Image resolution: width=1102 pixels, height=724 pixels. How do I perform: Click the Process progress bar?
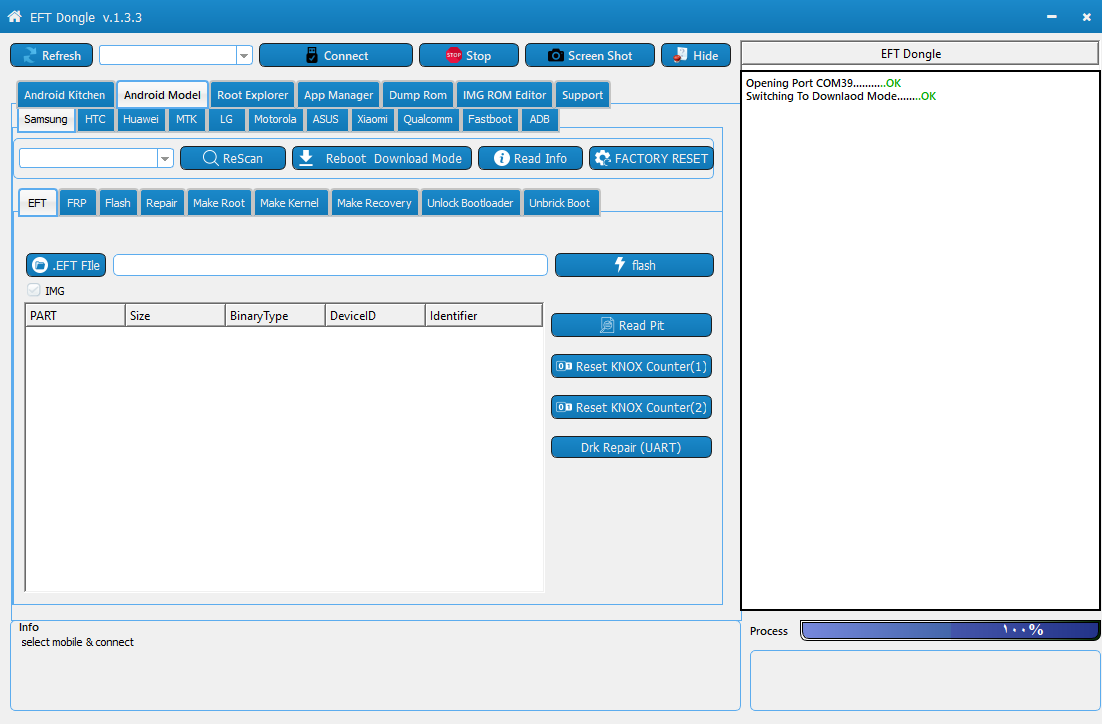[950, 630]
